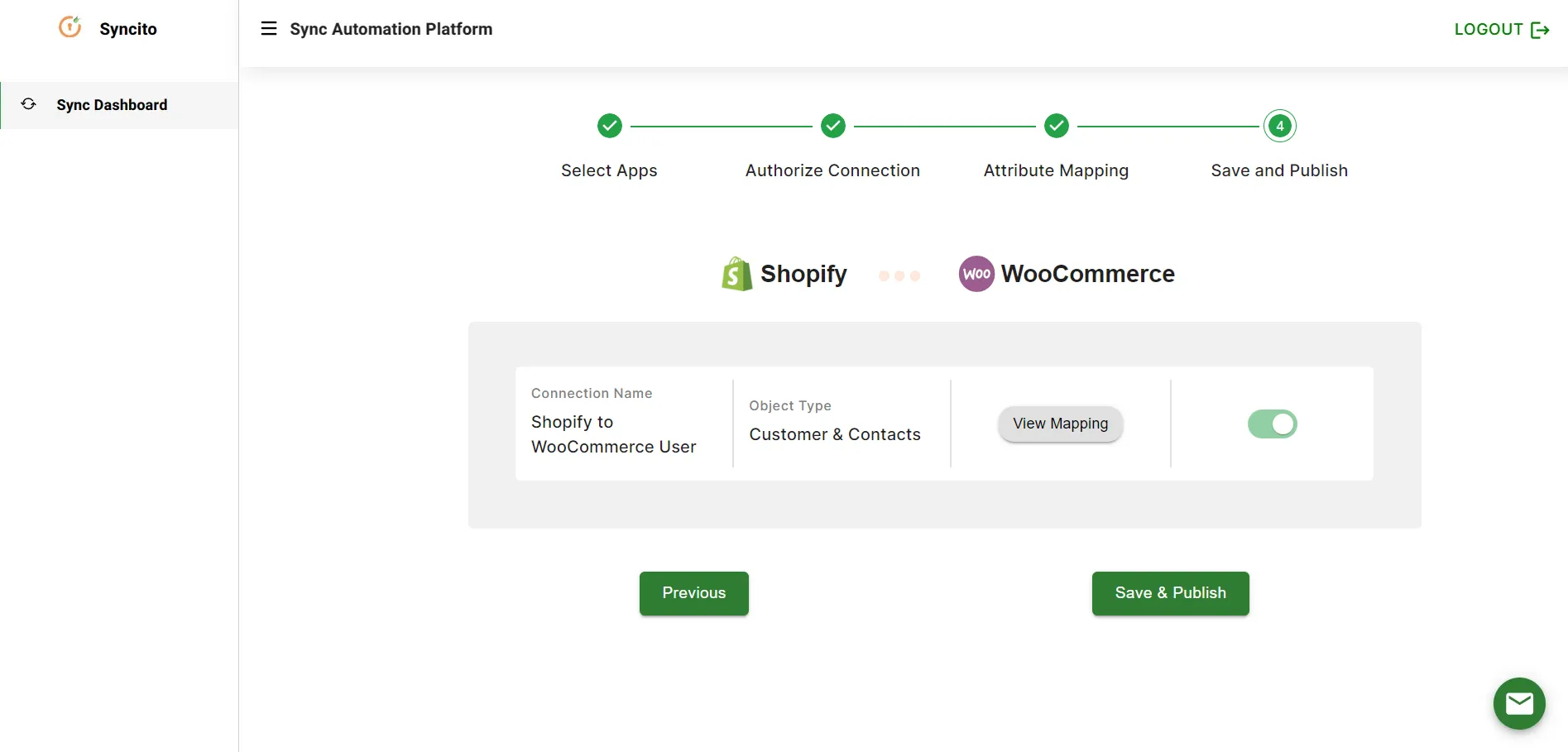Click the Save & Publish button
Image resolution: width=1568 pixels, height=752 pixels.
click(x=1170, y=593)
